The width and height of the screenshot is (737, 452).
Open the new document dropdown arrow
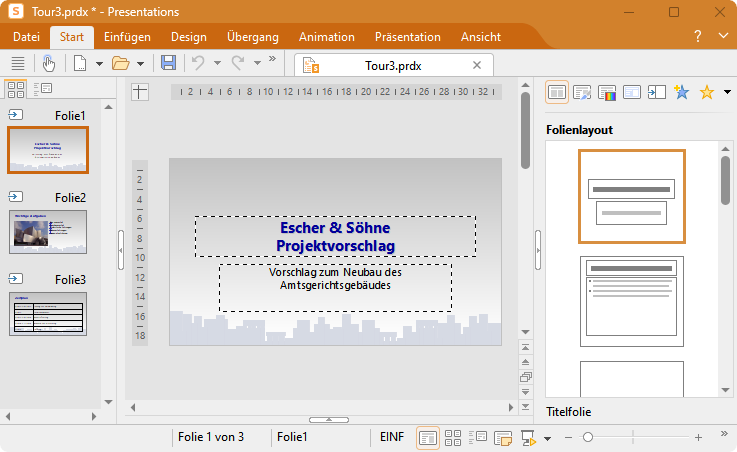click(x=99, y=63)
